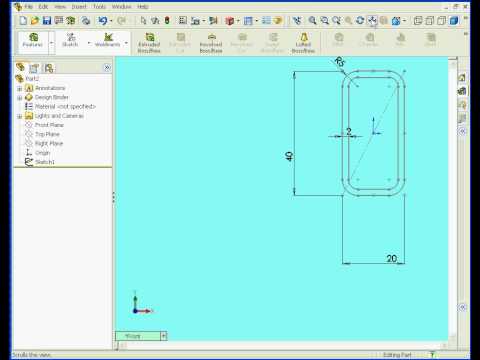Click Zoom to Area magnifier icon
This screenshot has width=480, height=360.
pos(324,21)
